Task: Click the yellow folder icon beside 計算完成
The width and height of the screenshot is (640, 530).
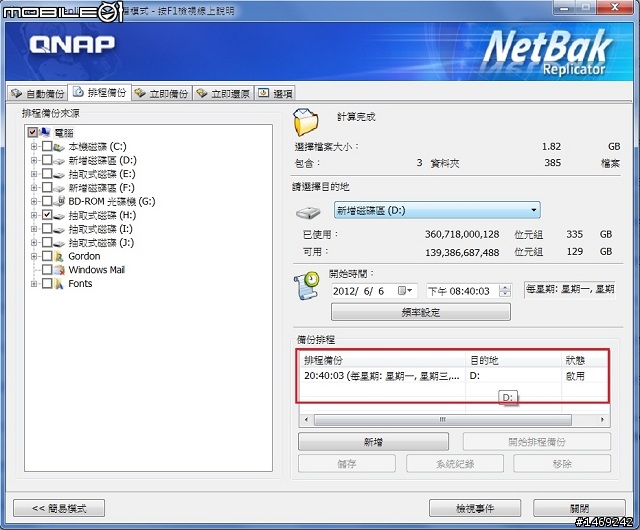Action: pyautogui.click(x=305, y=122)
